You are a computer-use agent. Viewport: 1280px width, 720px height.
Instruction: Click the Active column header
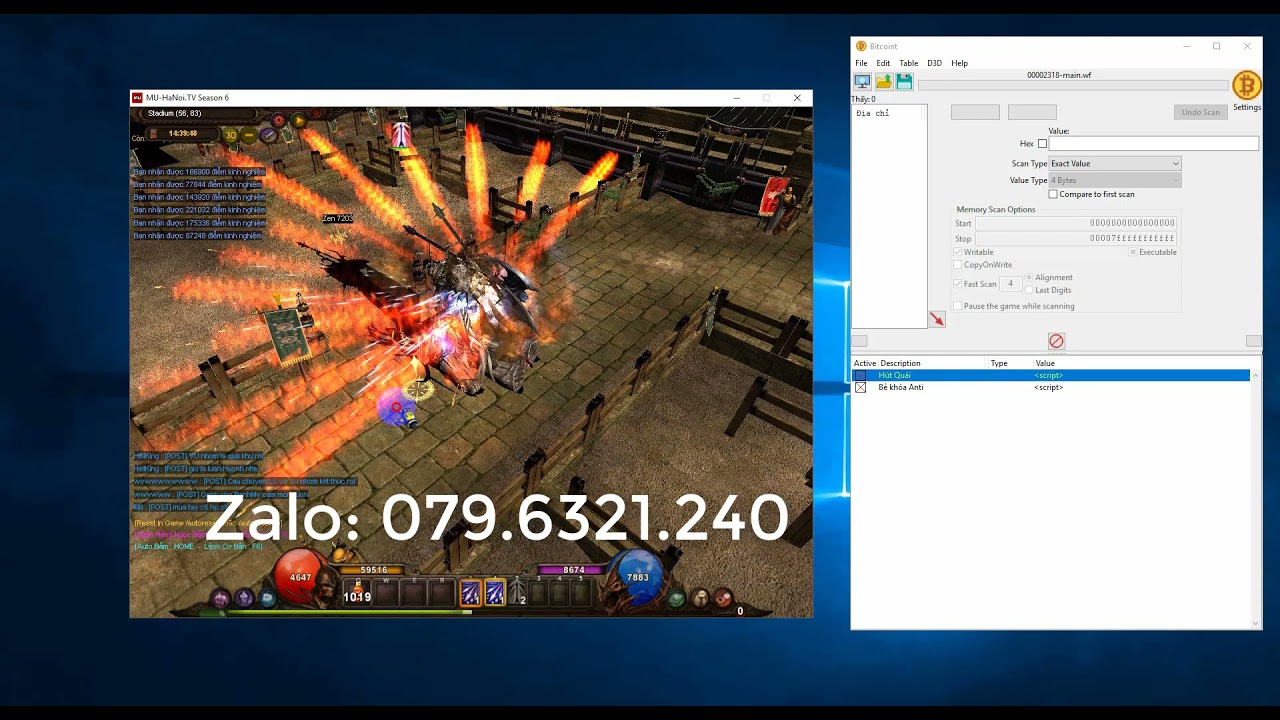(x=865, y=363)
